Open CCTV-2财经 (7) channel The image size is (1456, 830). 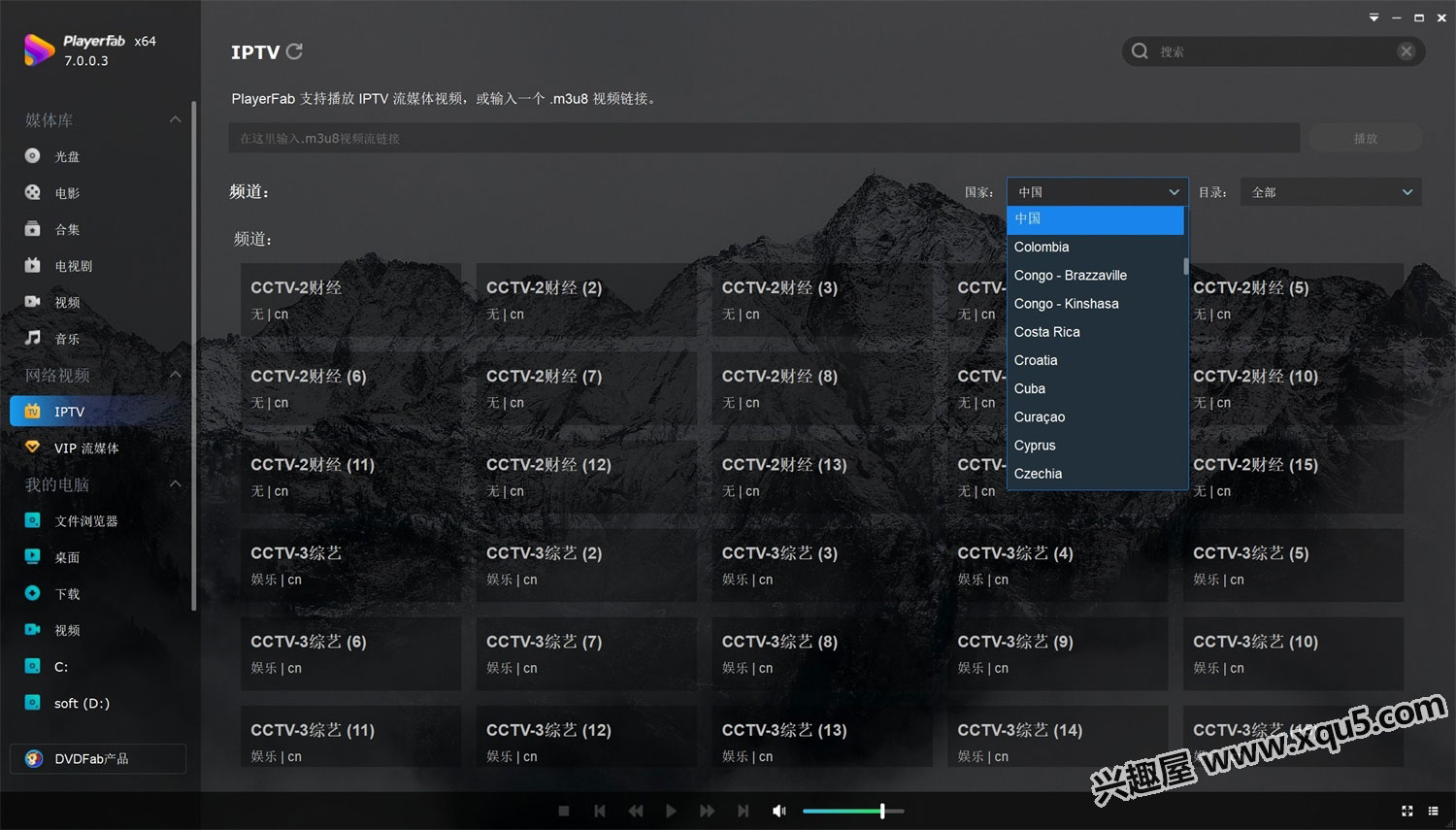pyautogui.click(x=586, y=388)
